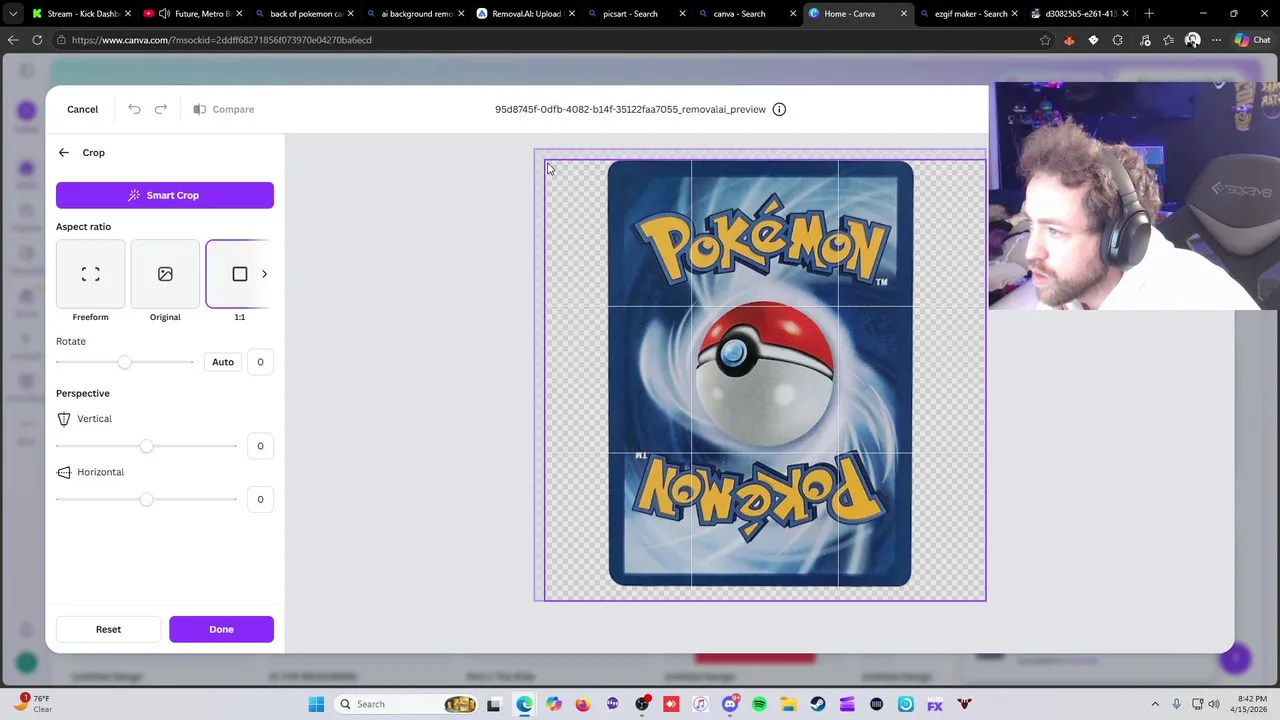Open File Explorer from taskbar
This screenshot has height=720, width=1280.
pos(788,704)
